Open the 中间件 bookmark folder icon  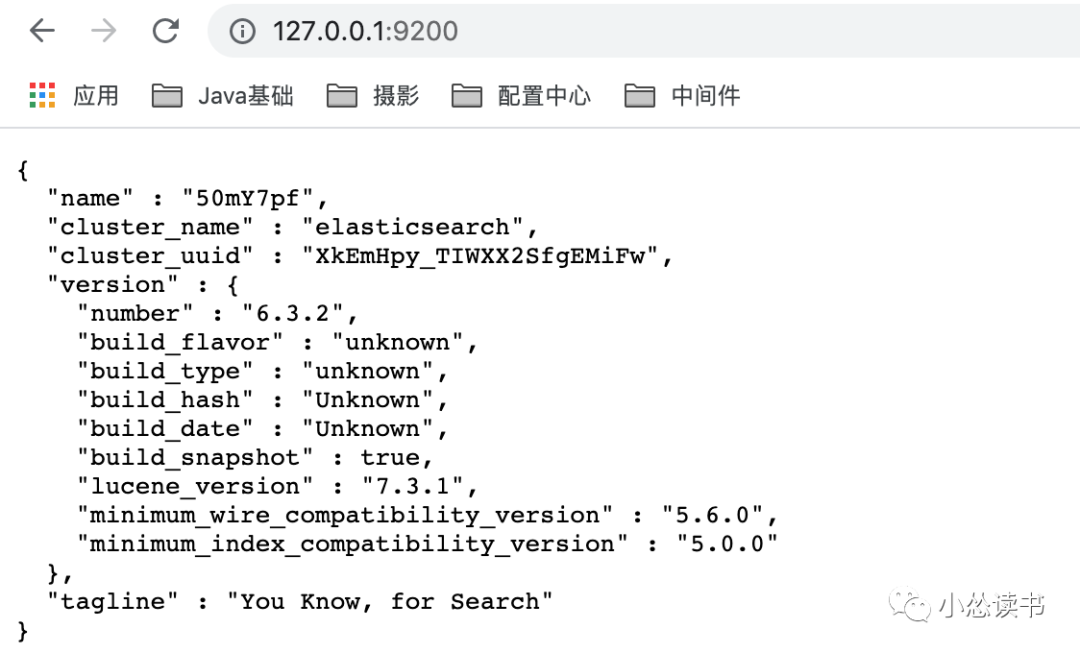pos(639,96)
